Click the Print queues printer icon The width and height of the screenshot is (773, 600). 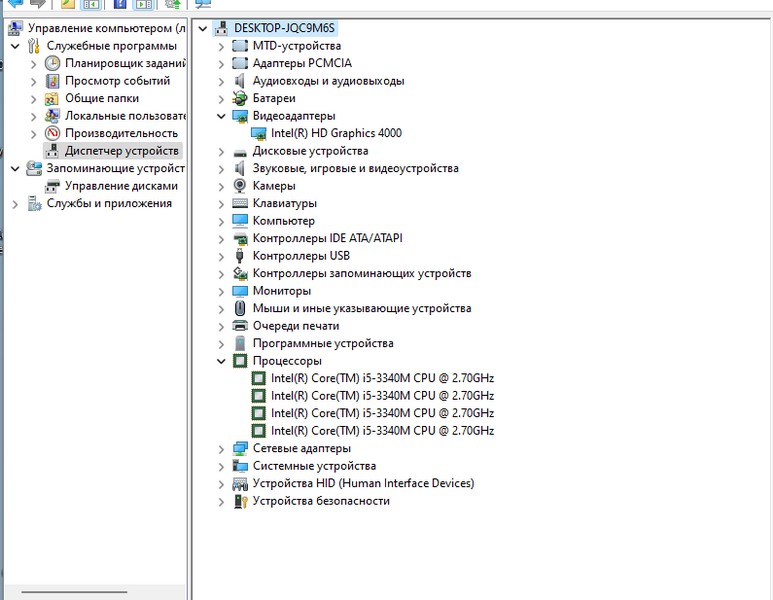click(240, 326)
